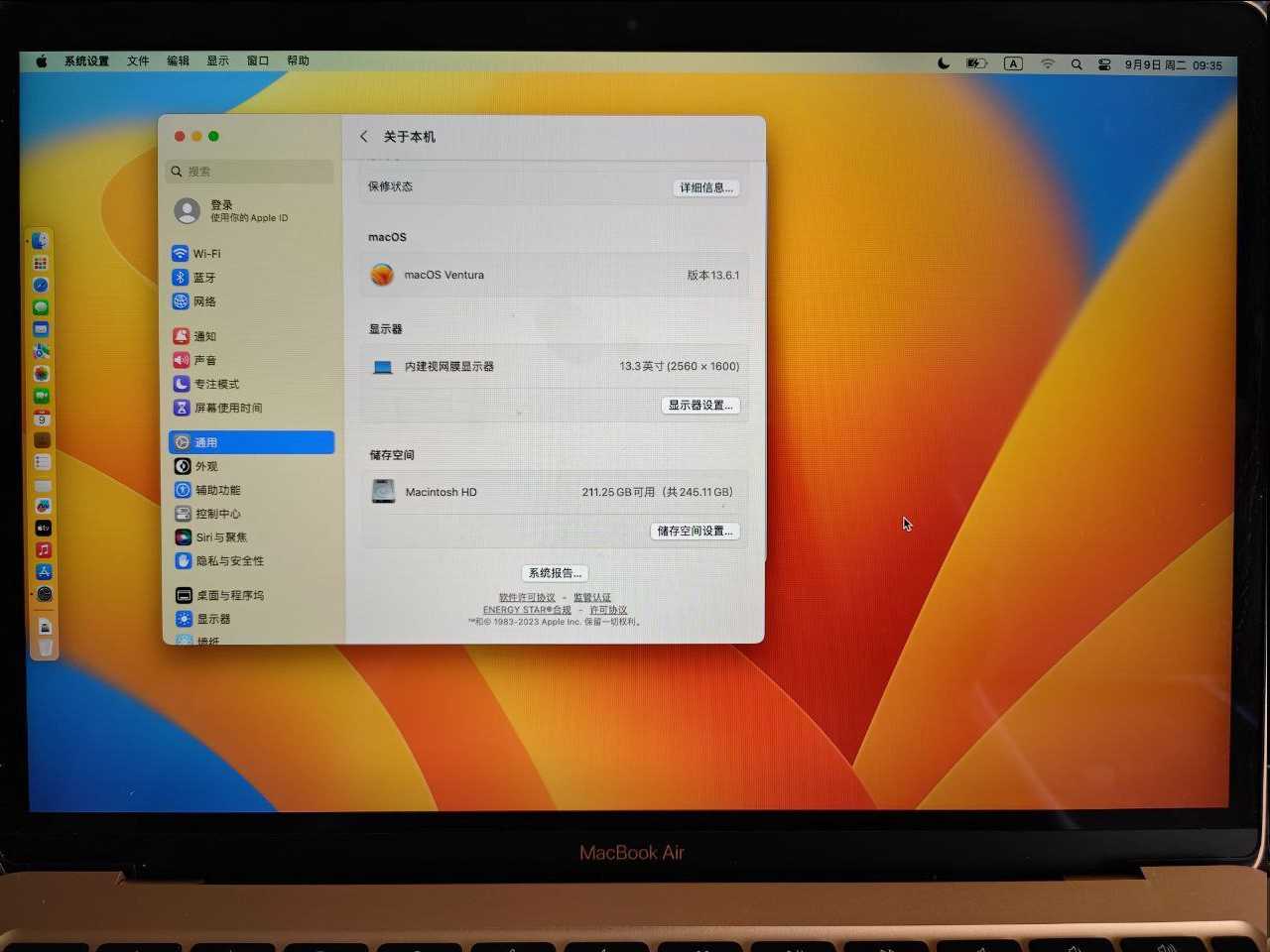Click the 系统报告… button
The height and width of the screenshot is (952, 1270).
555,573
